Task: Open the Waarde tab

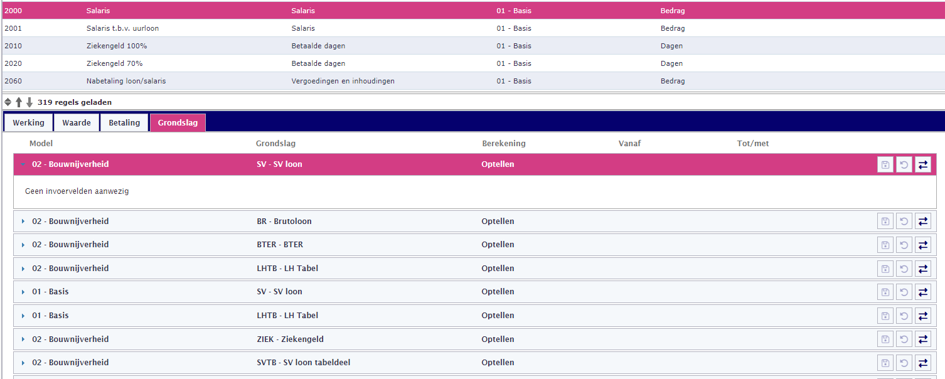Action: (x=77, y=122)
